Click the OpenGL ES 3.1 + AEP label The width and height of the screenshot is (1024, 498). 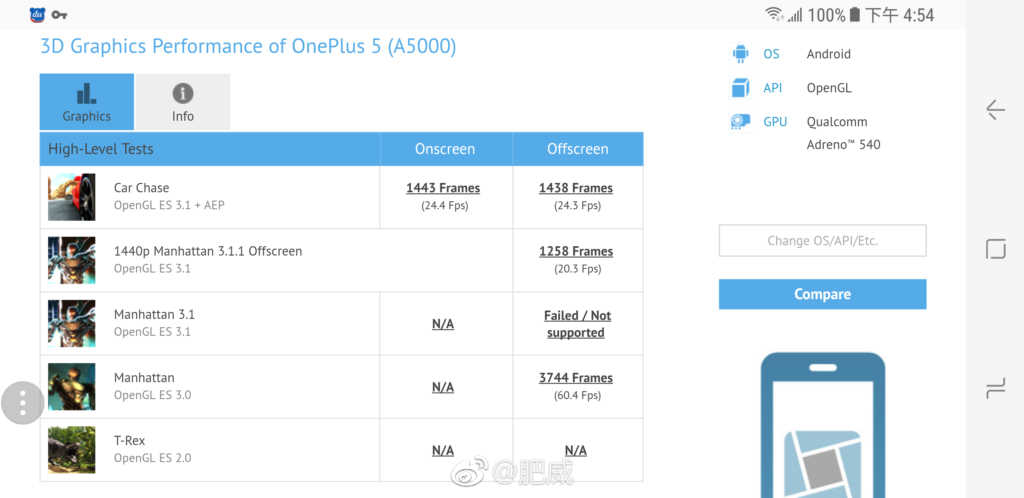click(x=169, y=205)
